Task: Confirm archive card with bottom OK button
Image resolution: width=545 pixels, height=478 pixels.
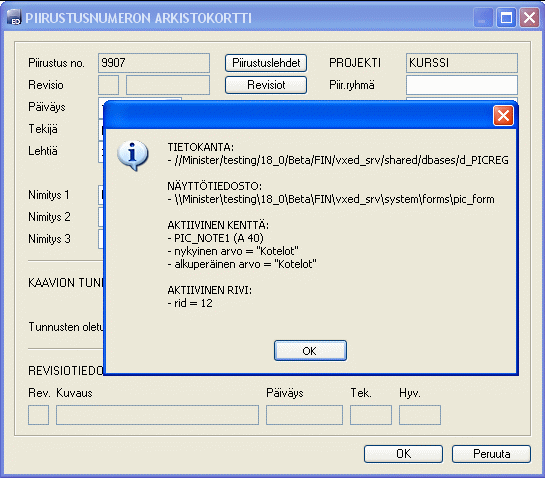Action: (x=403, y=454)
